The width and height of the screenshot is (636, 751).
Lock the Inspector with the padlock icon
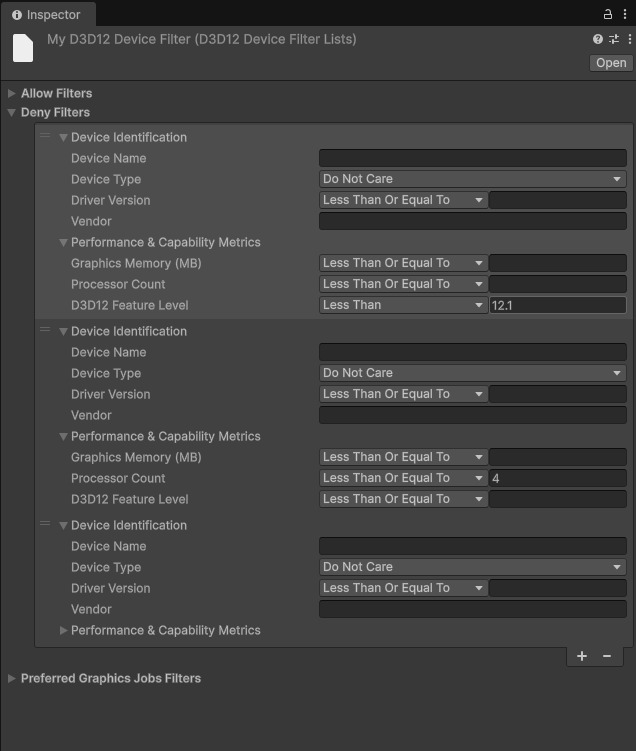point(608,14)
